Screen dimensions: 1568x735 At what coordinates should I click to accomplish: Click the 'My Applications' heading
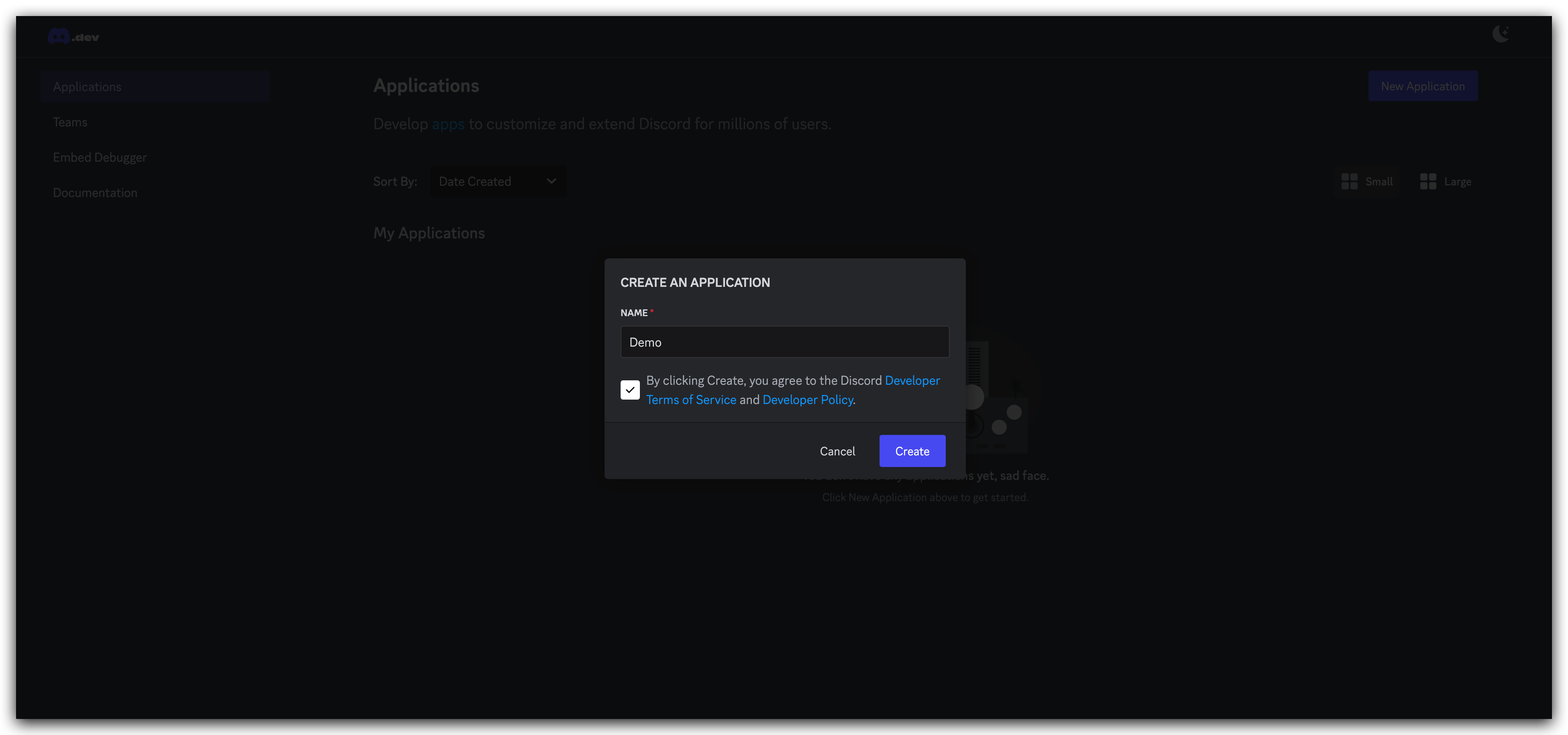click(x=428, y=233)
